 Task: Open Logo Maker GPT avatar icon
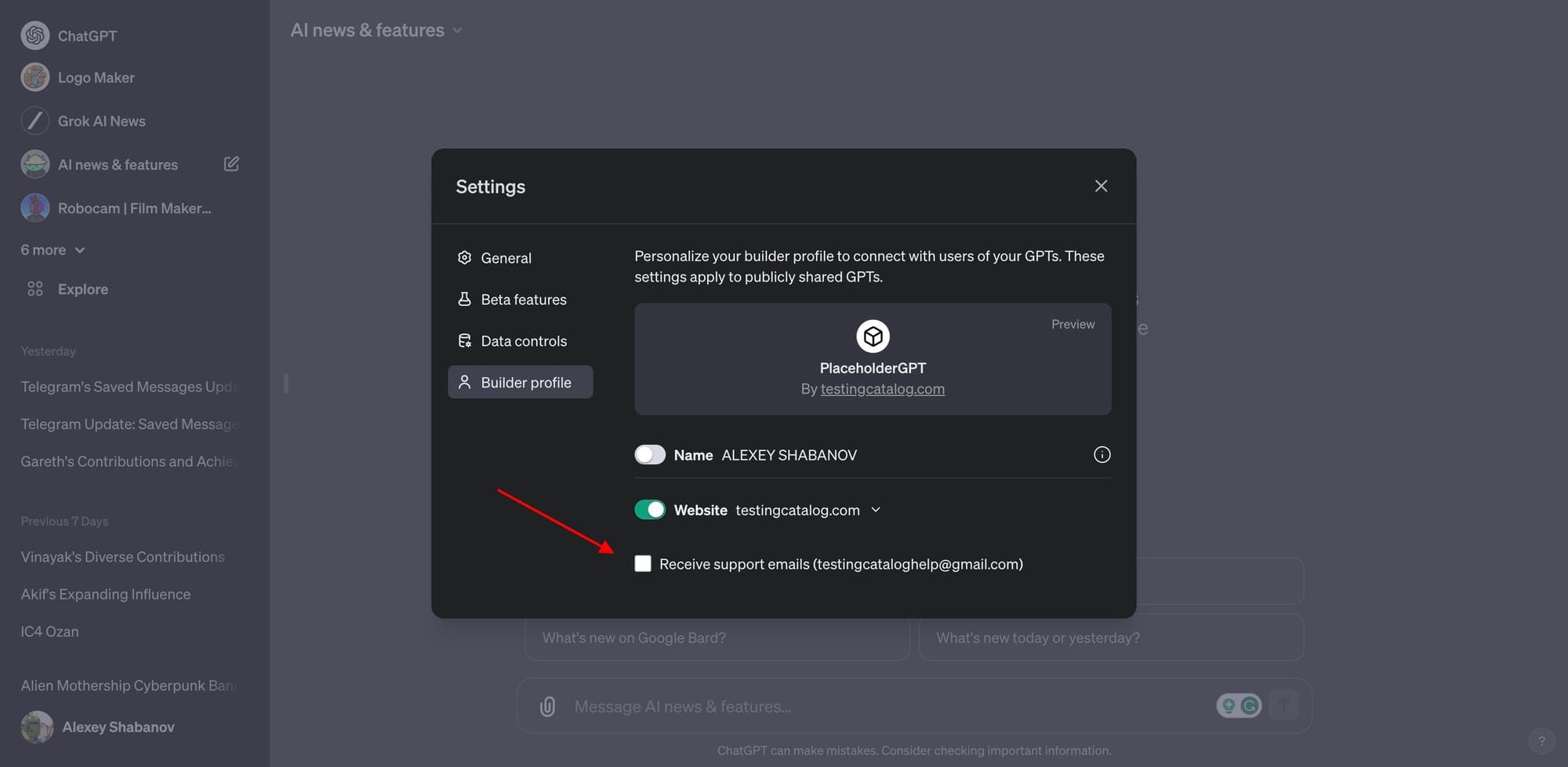pyautogui.click(x=35, y=78)
